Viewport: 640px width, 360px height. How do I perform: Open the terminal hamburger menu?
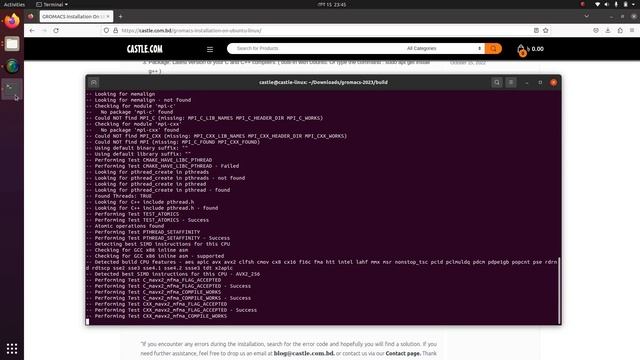(511, 82)
